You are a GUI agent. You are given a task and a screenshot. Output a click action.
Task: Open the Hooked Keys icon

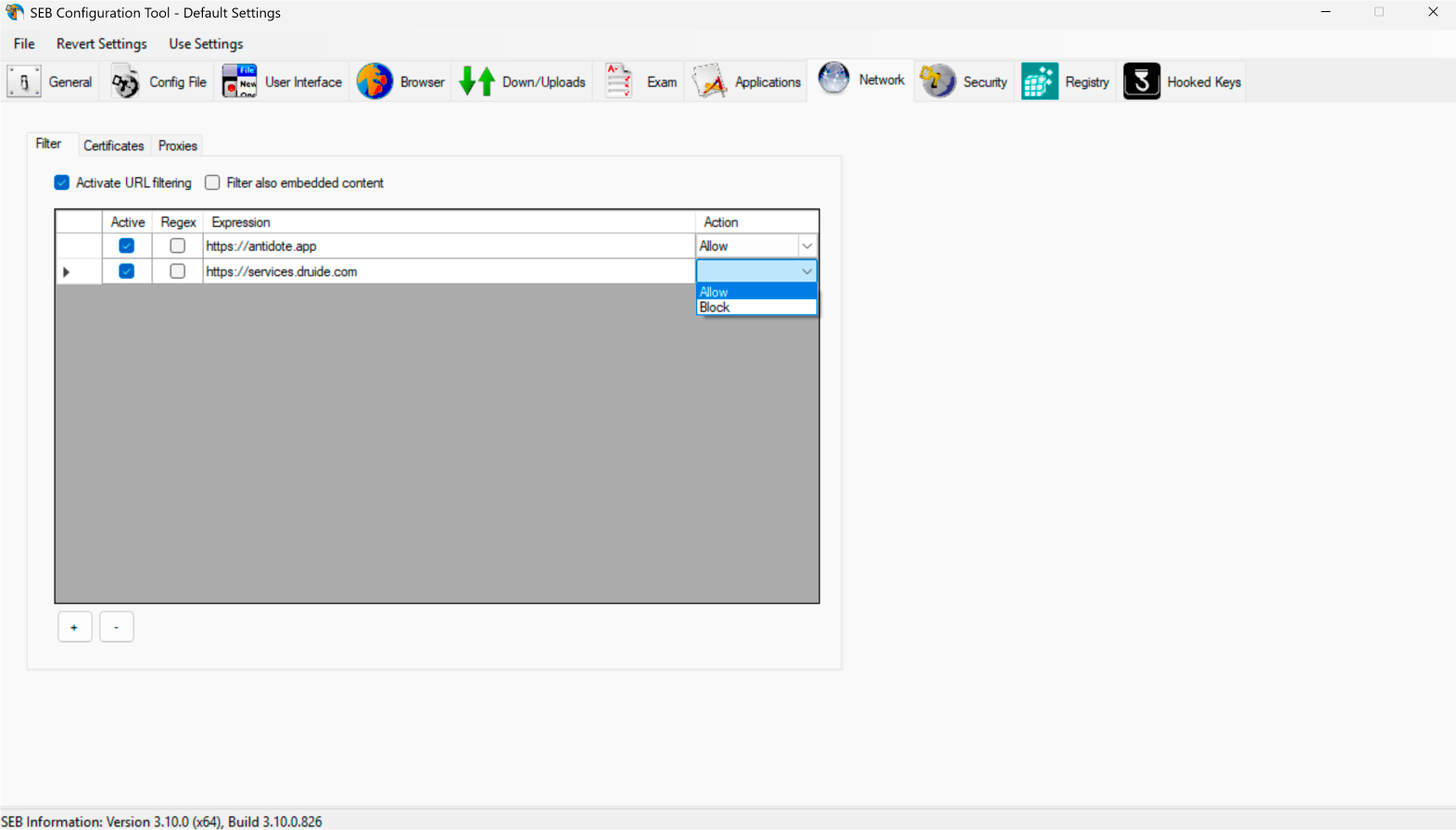click(1142, 82)
